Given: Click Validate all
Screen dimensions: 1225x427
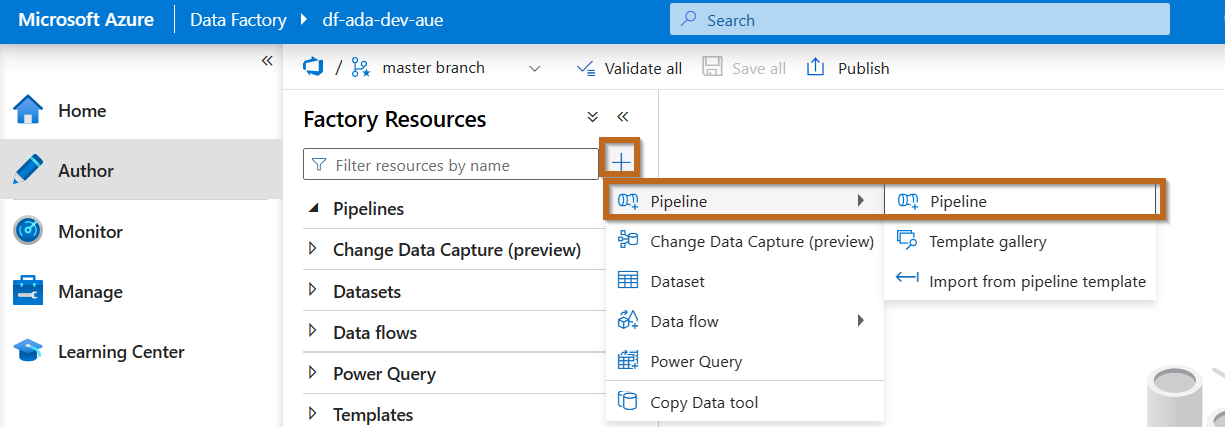Looking at the screenshot, I should (630, 68).
